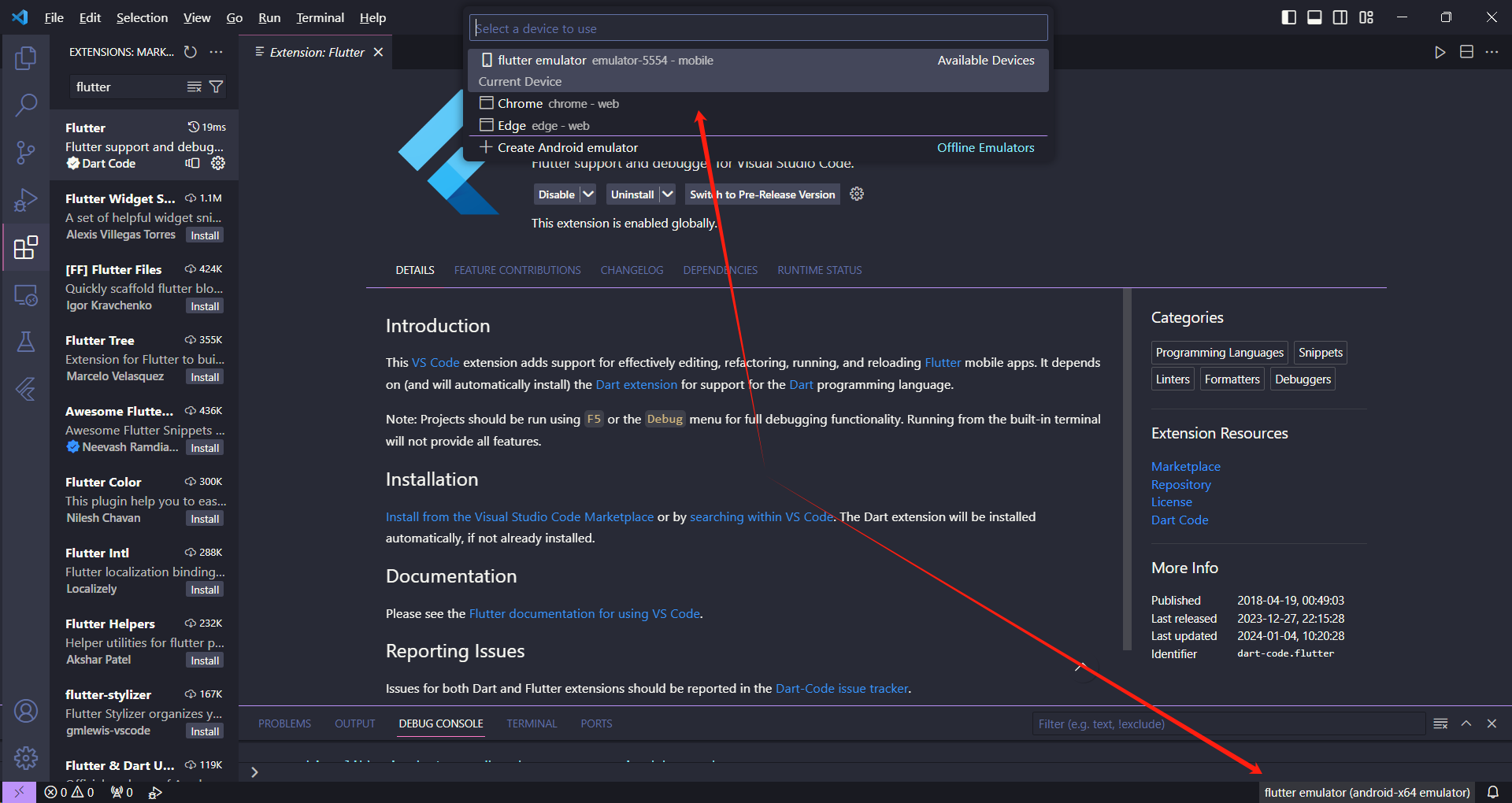Open the Changelog tab
Viewport: 1512px width, 803px height.
click(632, 270)
